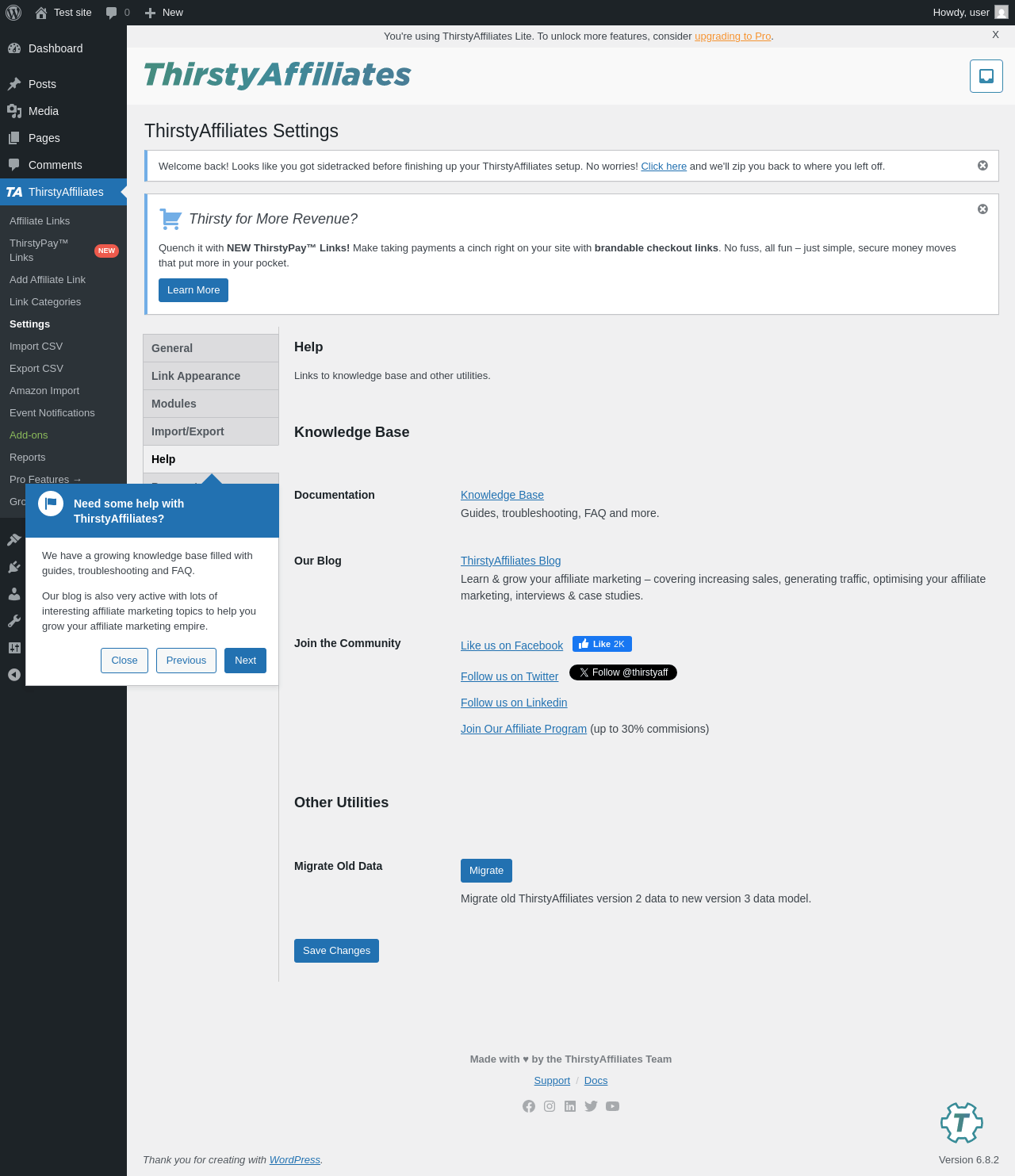1015x1176 pixels.
Task: Open the Appearance paintbrush sidebar icon
Action: [x=14, y=539]
